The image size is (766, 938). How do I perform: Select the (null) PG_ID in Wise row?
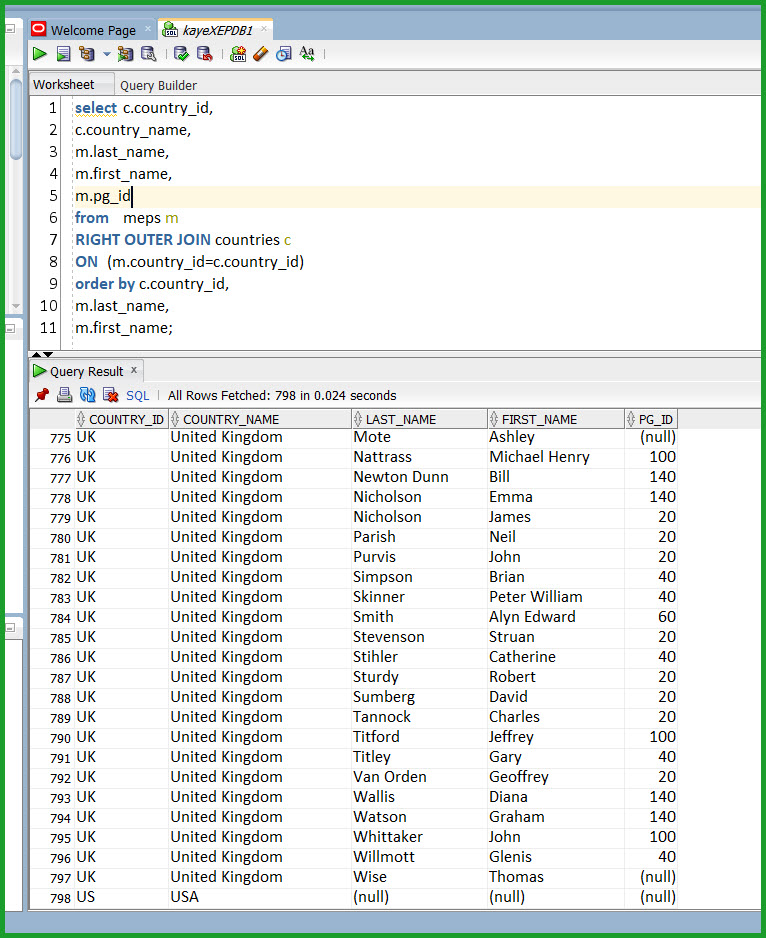651,878
